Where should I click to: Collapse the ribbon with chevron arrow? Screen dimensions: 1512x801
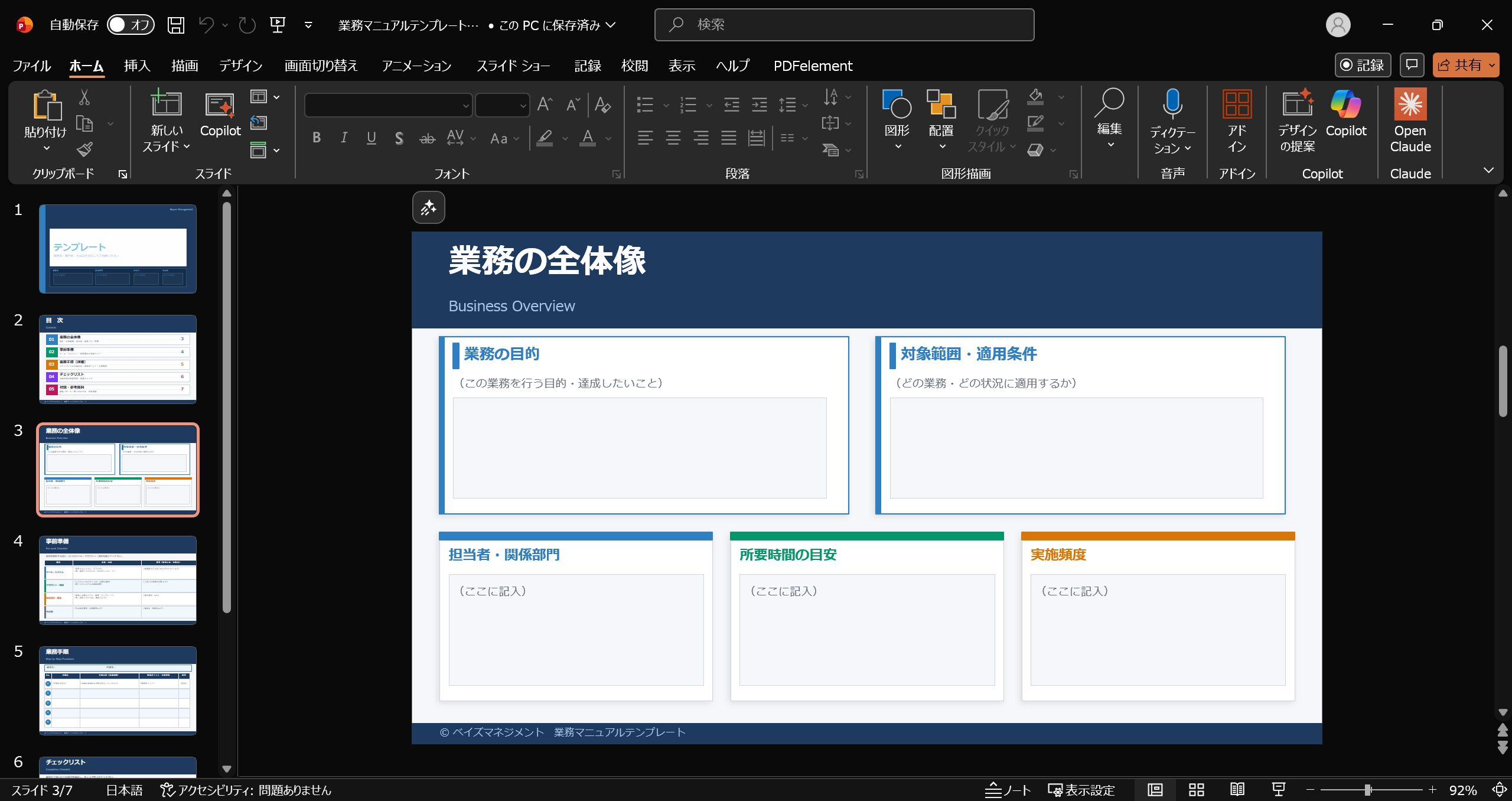[1488, 170]
